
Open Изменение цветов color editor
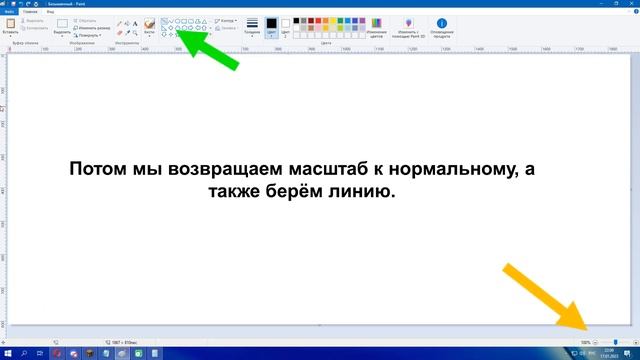click(376, 28)
